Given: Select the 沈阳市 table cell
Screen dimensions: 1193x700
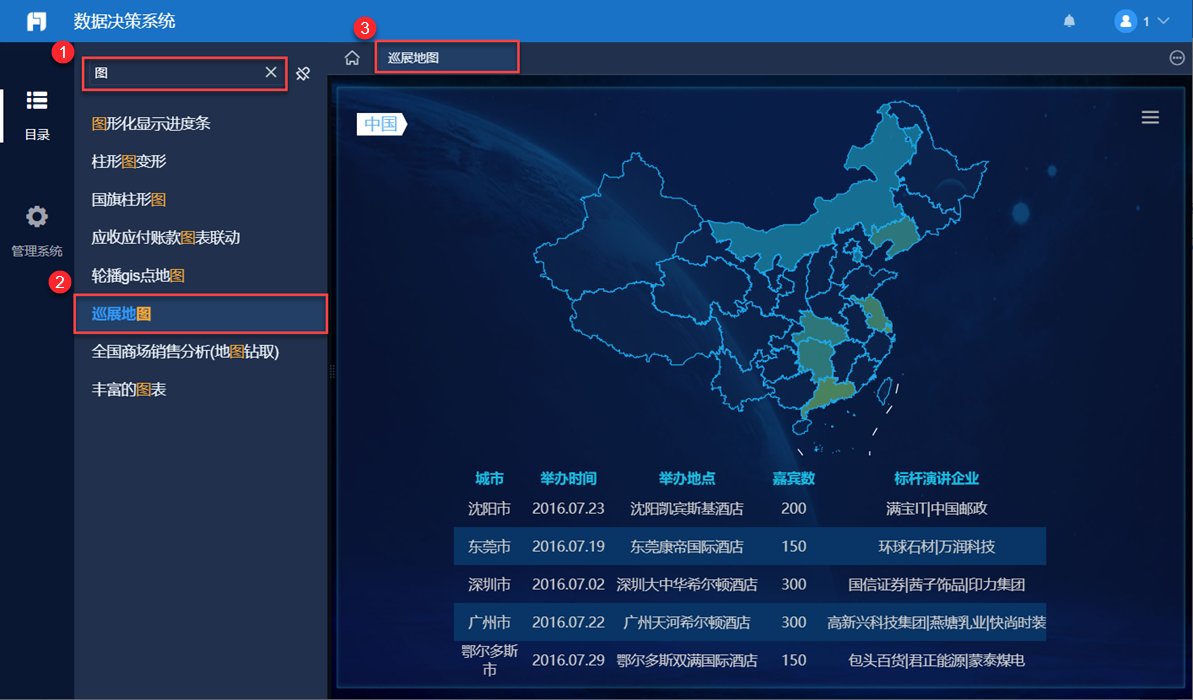Looking at the screenshot, I should (489, 508).
